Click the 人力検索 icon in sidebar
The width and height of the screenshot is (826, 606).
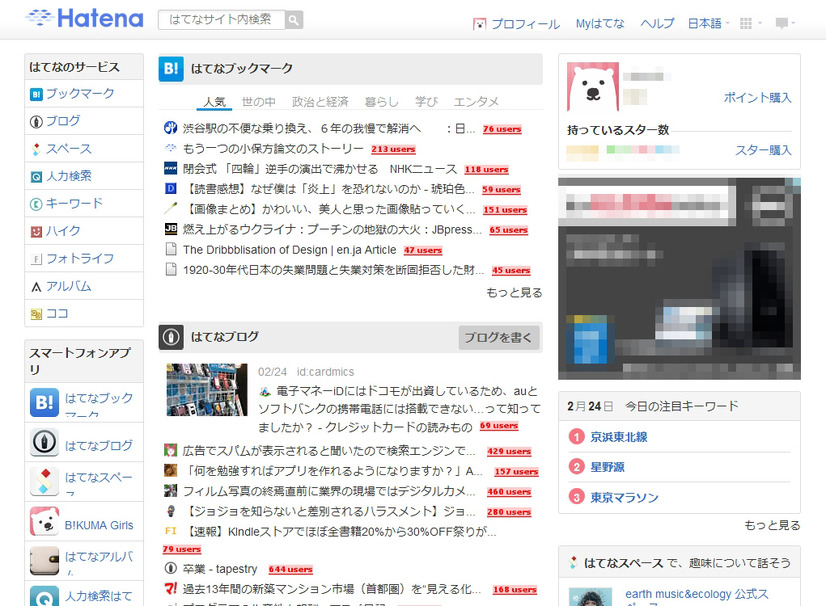tap(36, 177)
